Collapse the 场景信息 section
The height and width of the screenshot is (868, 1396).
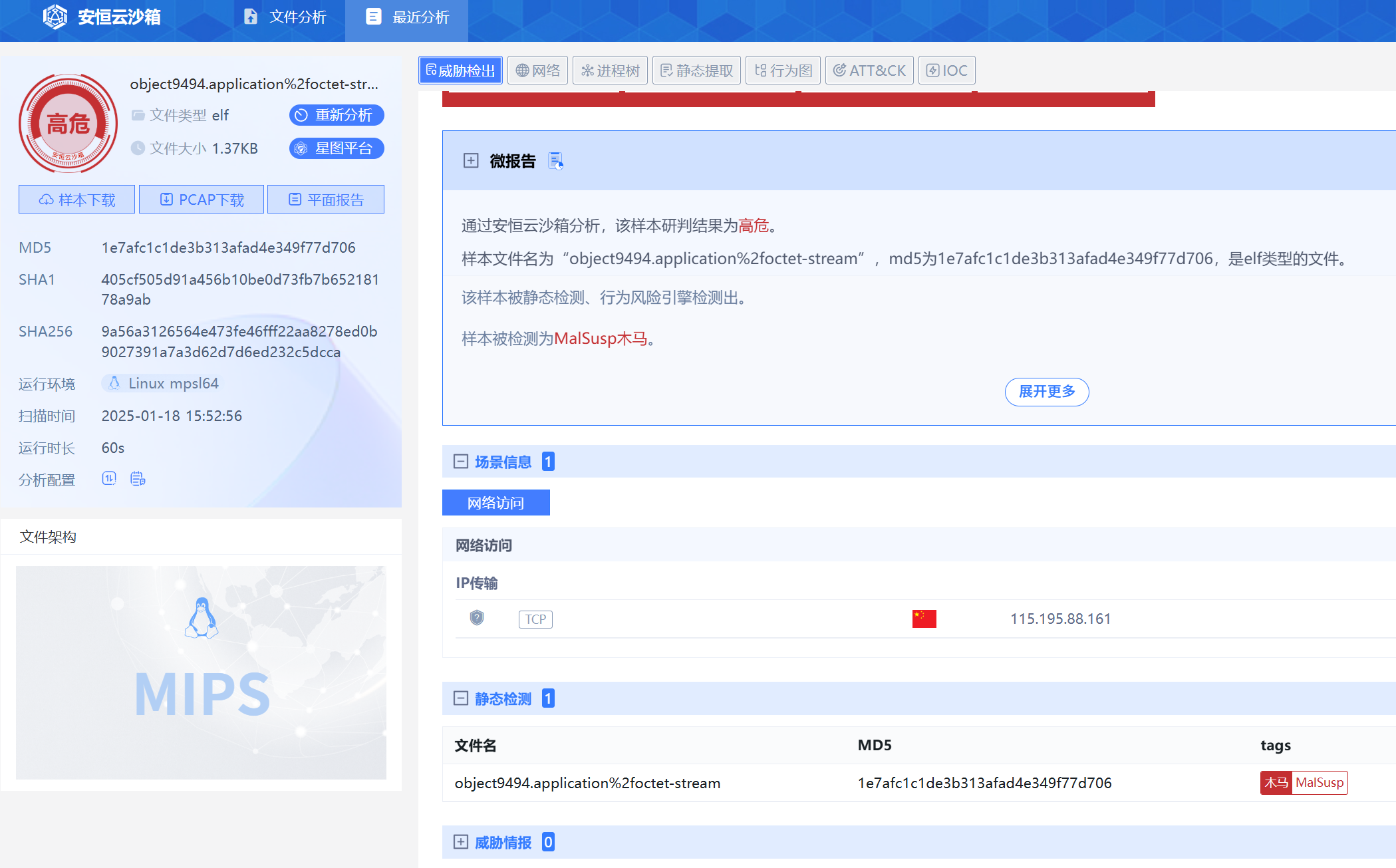coord(461,462)
